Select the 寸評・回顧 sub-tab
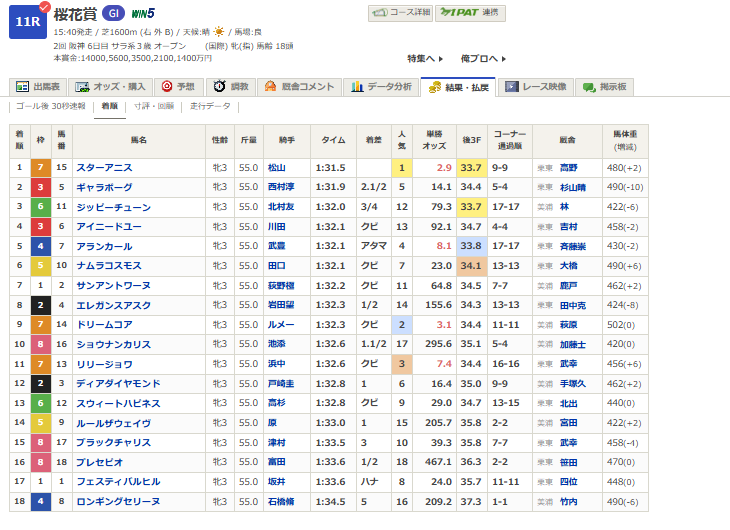Viewport: 730px width, 530px height. [x=153, y=106]
